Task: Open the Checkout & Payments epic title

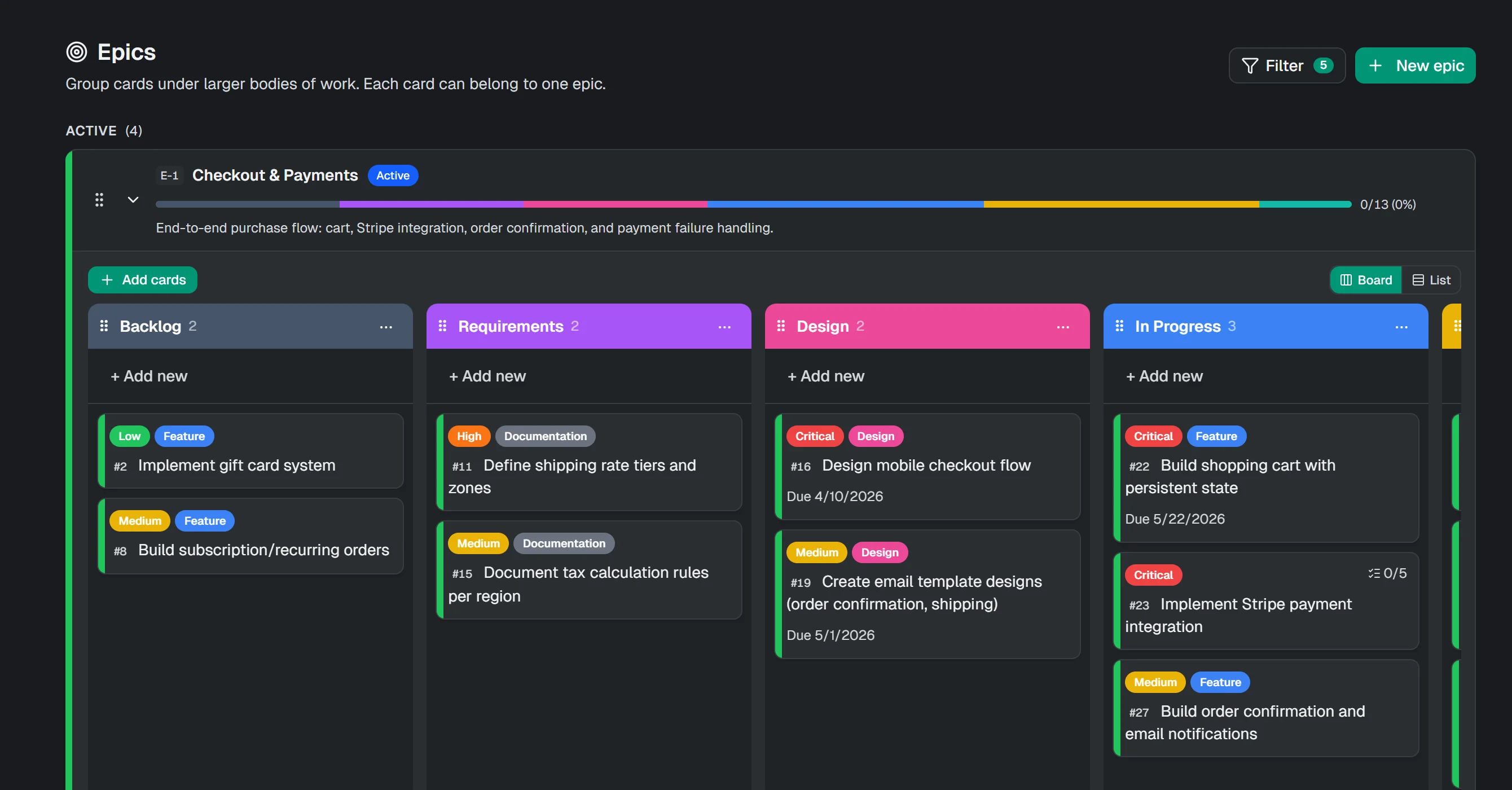Action: pyautogui.click(x=275, y=175)
